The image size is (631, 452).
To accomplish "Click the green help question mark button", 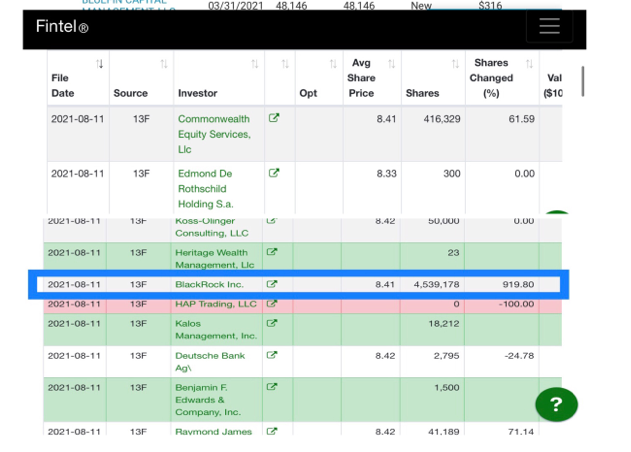I will [x=556, y=404].
